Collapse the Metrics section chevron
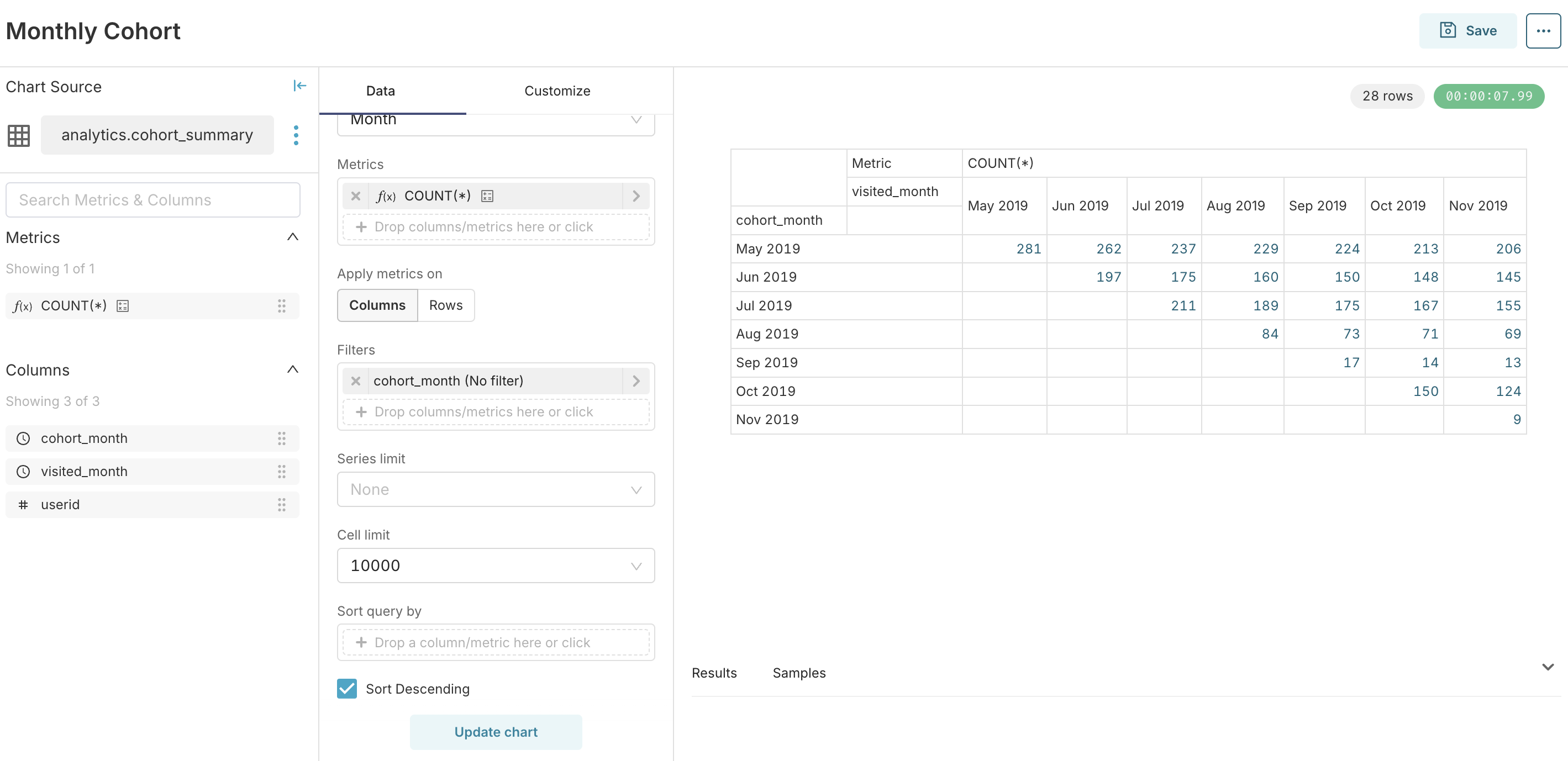This screenshot has width=1568, height=761. 292,237
